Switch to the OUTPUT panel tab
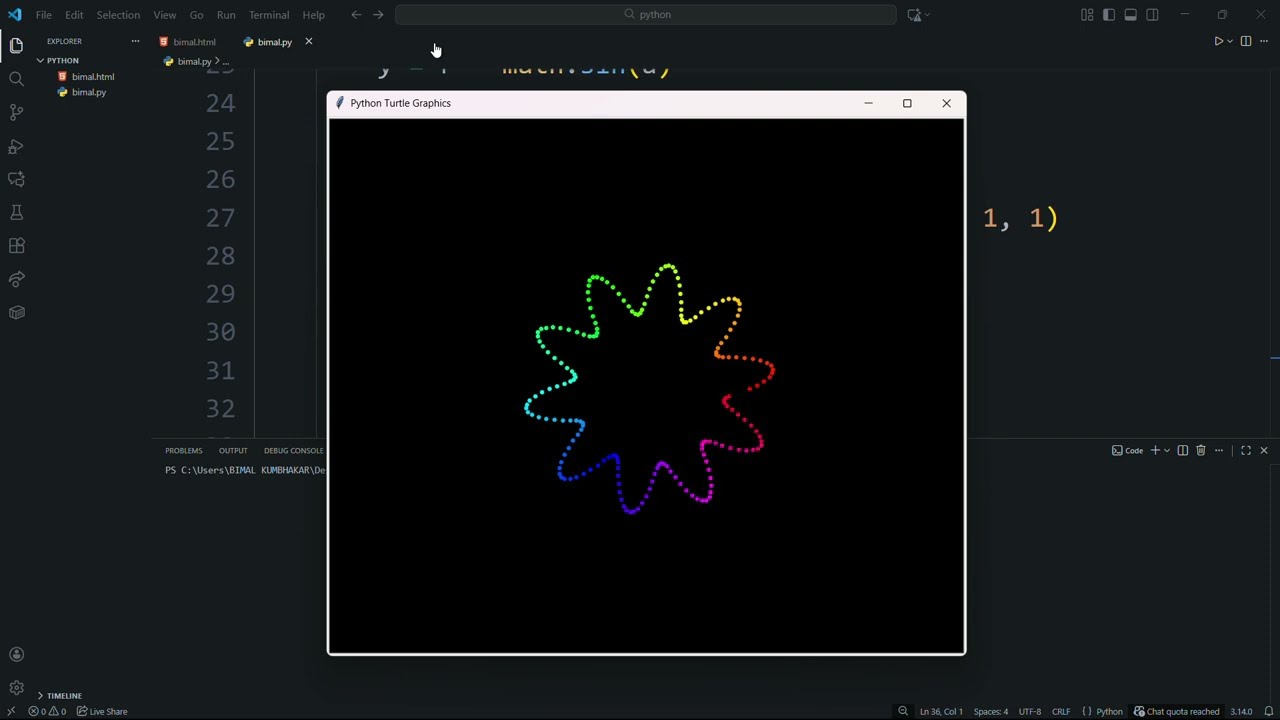The height and width of the screenshot is (720, 1280). point(233,451)
